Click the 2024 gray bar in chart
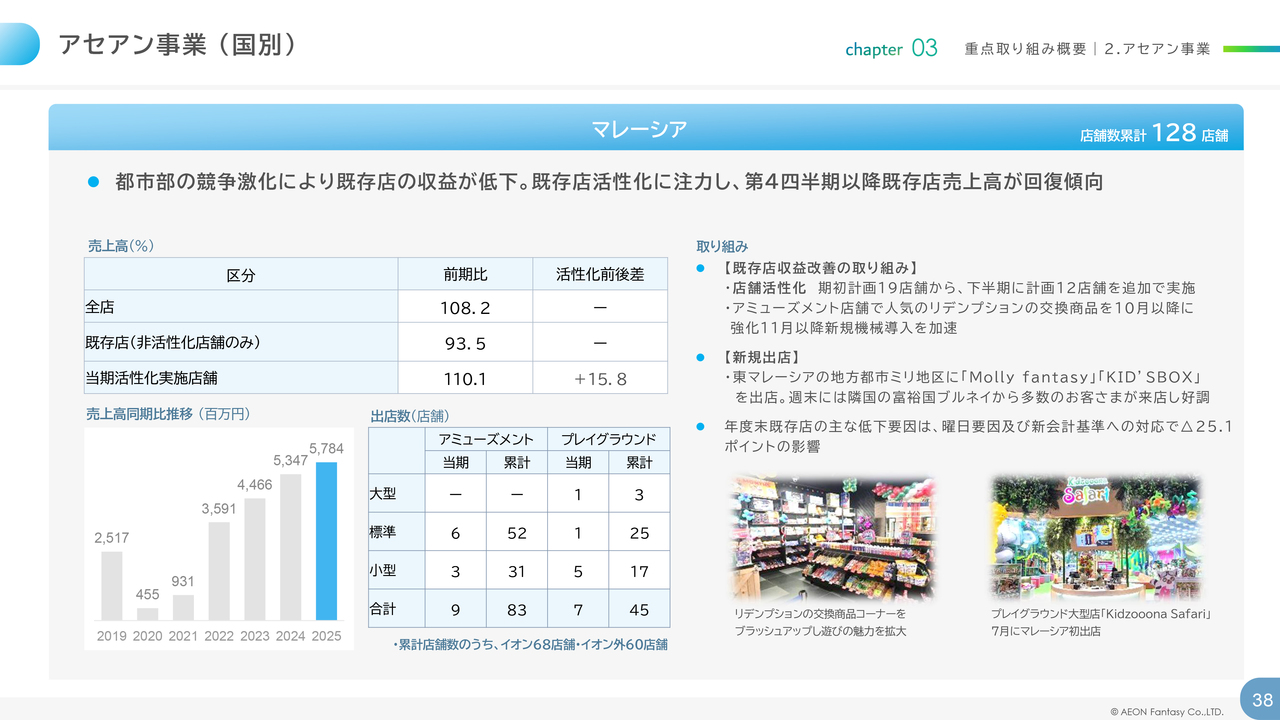This screenshot has width=1280, height=720. click(x=291, y=546)
